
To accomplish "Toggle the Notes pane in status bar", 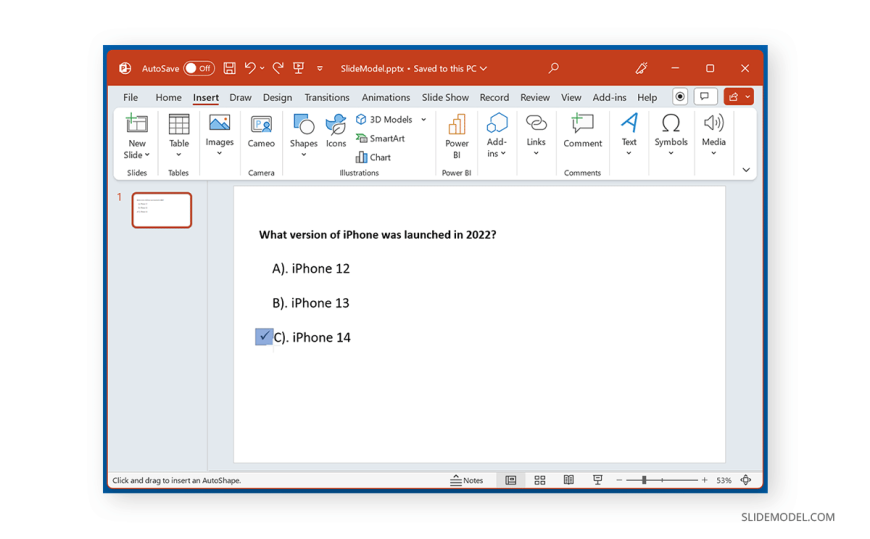I will pos(467,480).
